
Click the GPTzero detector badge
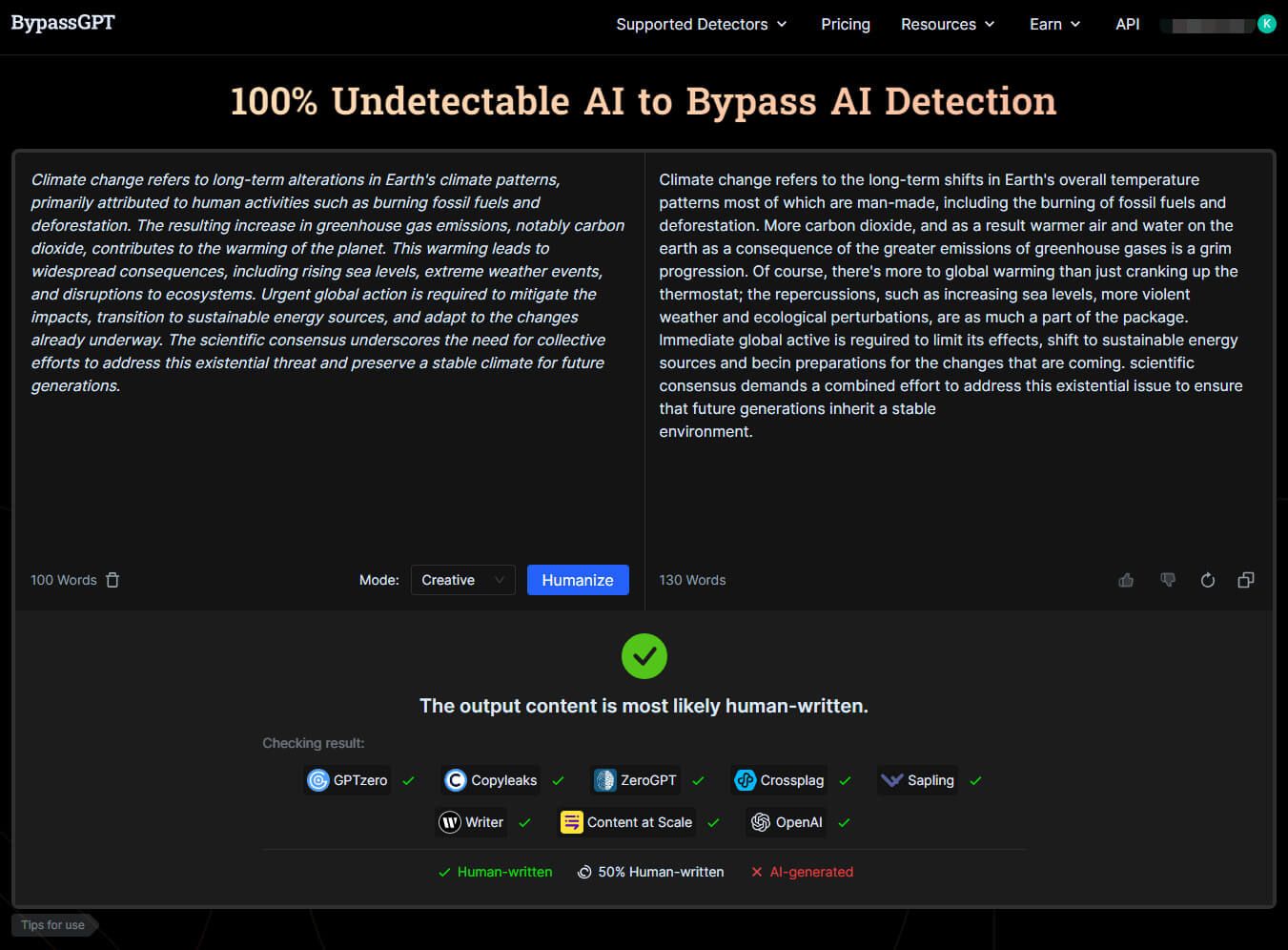pos(348,780)
